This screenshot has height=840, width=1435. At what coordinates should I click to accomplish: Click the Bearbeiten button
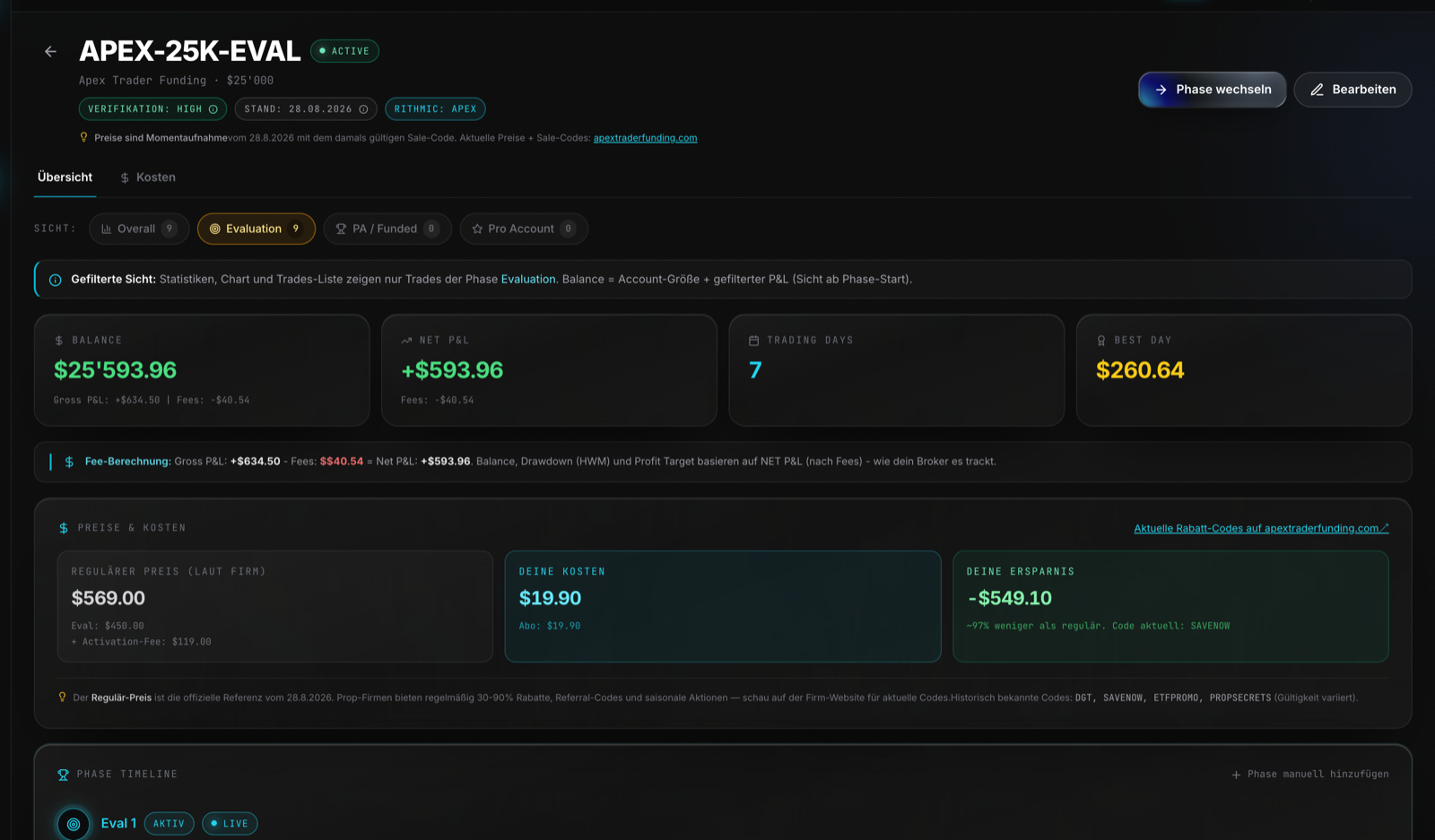click(1352, 90)
